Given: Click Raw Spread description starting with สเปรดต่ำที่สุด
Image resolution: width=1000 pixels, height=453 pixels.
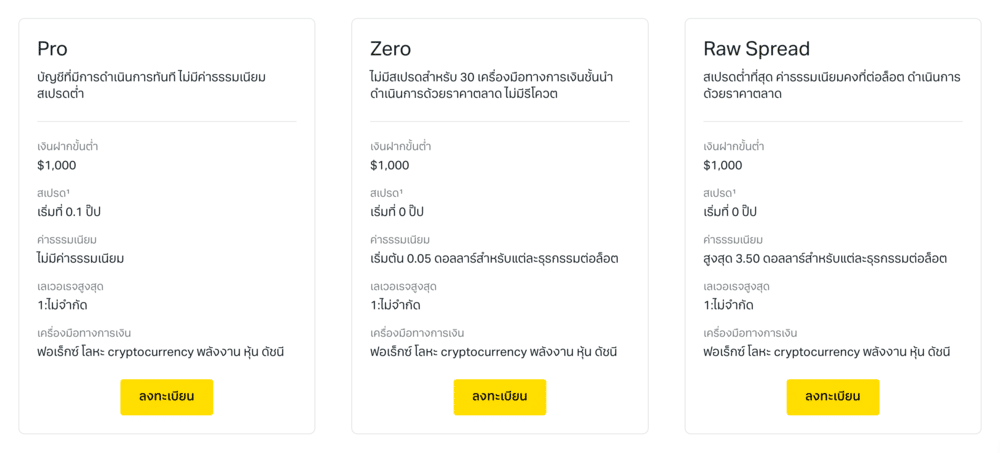Looking at the screenshot, I should pos(831,85).
